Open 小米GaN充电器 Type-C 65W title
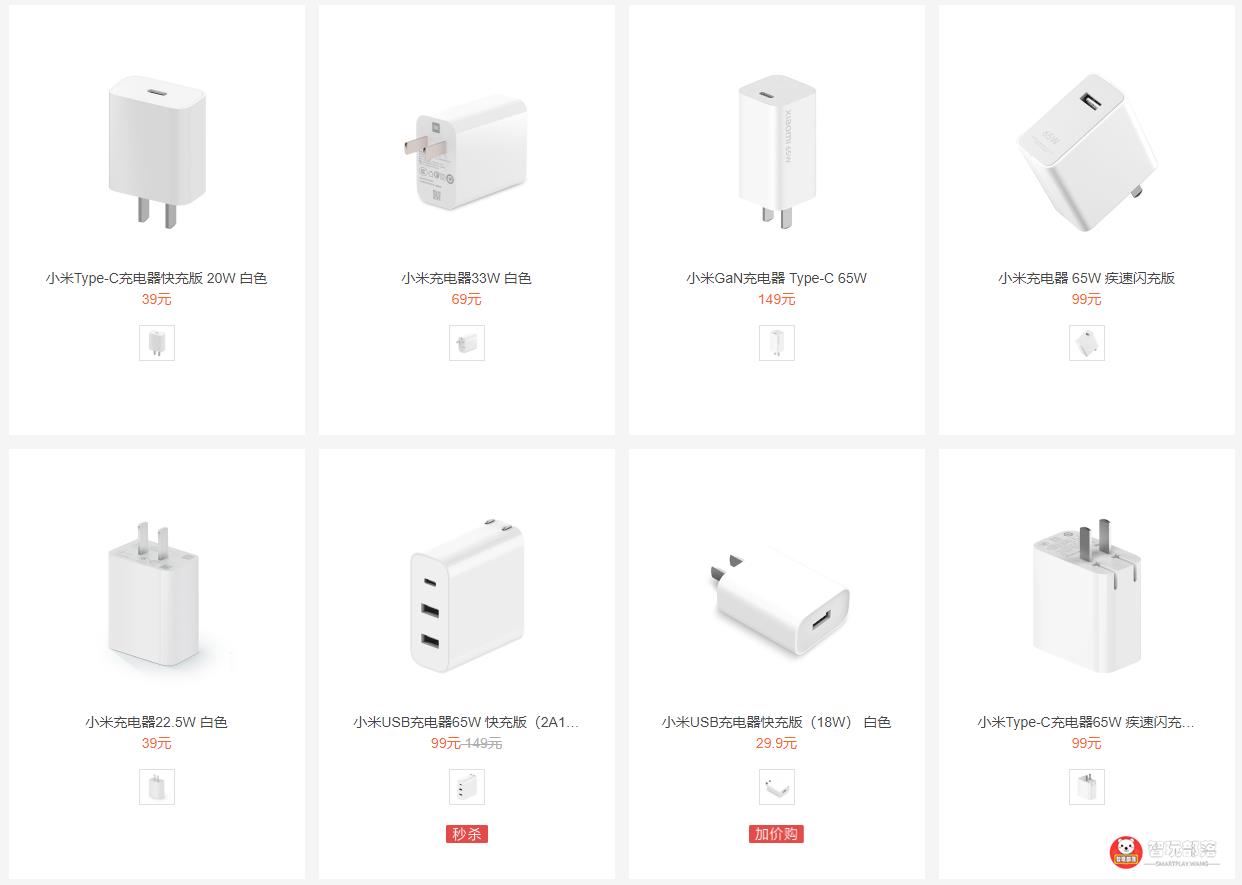The image size is (1242, 885). 777,278
